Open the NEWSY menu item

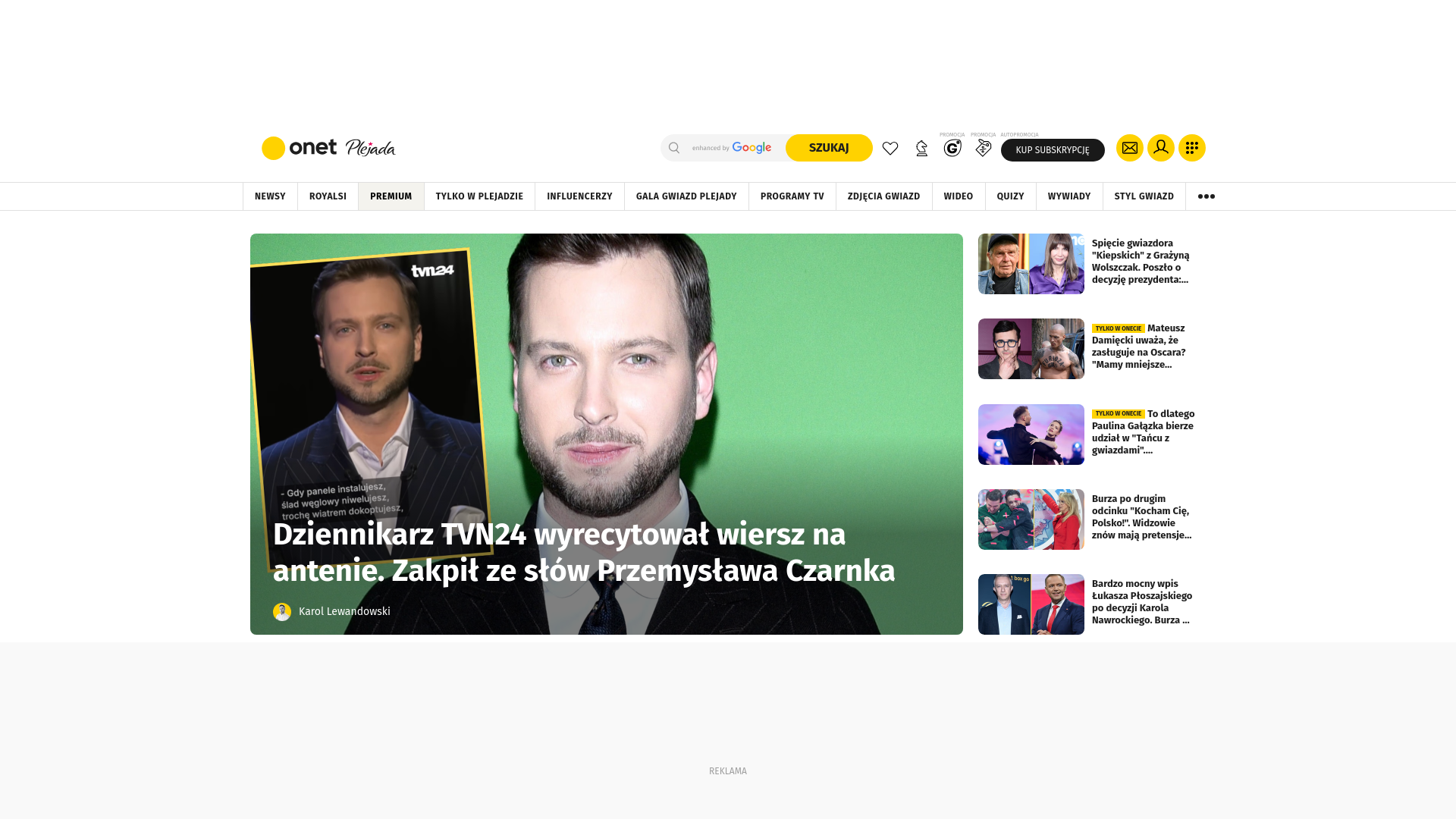pyautogui.click(x=270, y=196)
